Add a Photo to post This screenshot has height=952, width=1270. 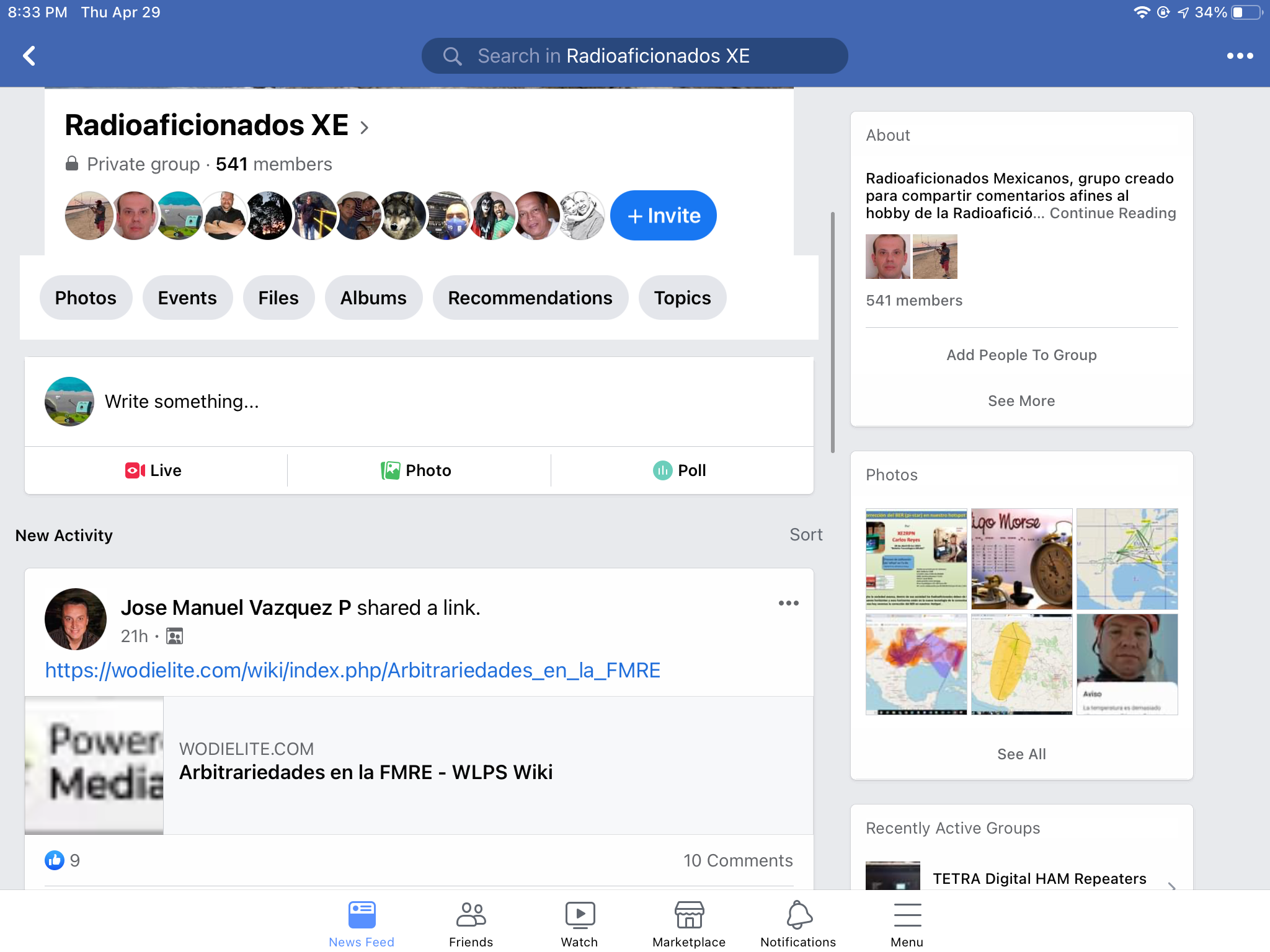point(416,470)
